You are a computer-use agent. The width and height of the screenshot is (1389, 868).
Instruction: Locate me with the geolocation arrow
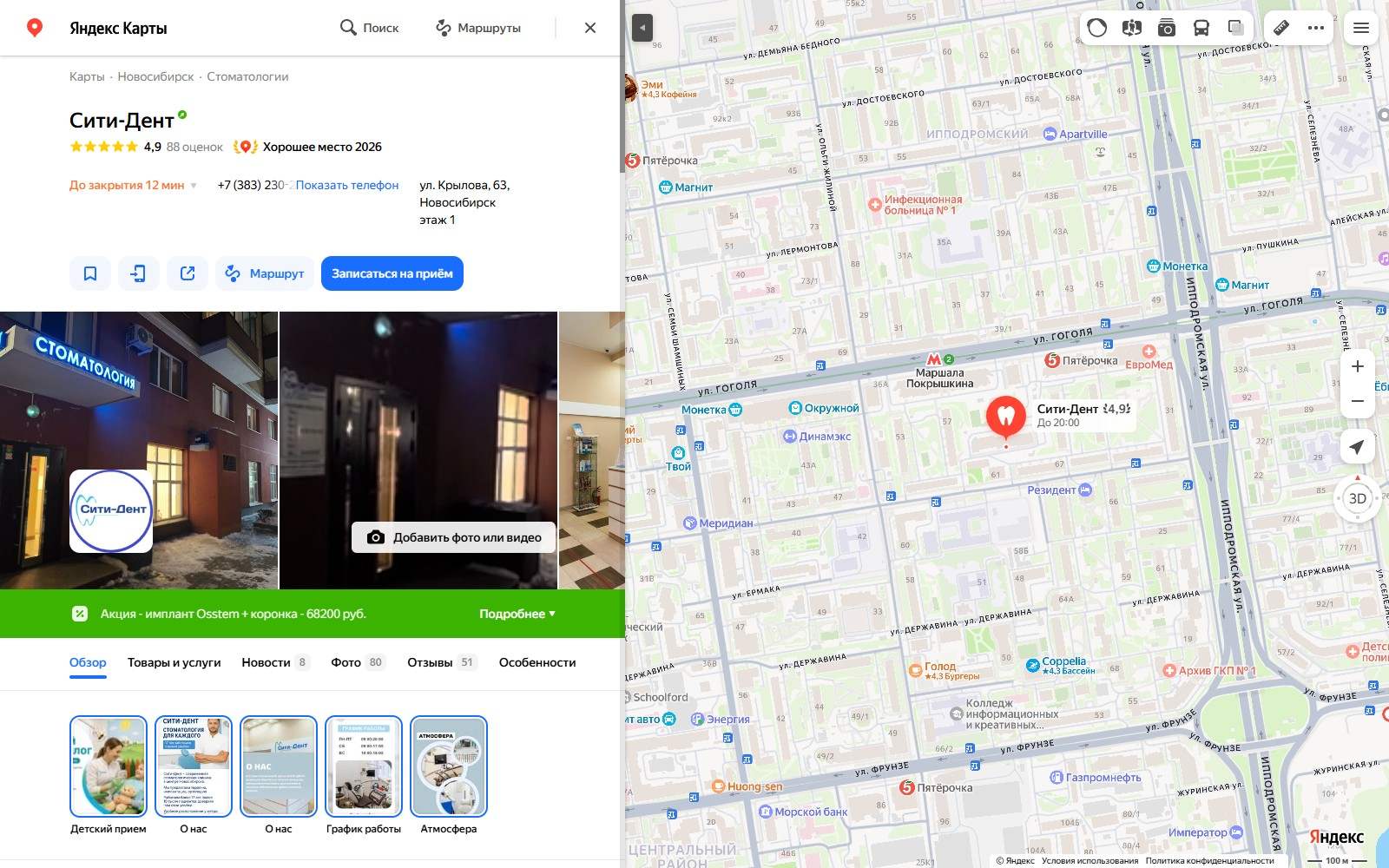pos(1358,446)
